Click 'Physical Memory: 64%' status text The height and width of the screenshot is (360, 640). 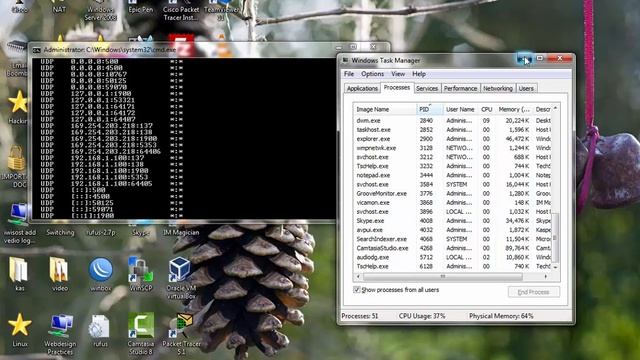[501, 316]
